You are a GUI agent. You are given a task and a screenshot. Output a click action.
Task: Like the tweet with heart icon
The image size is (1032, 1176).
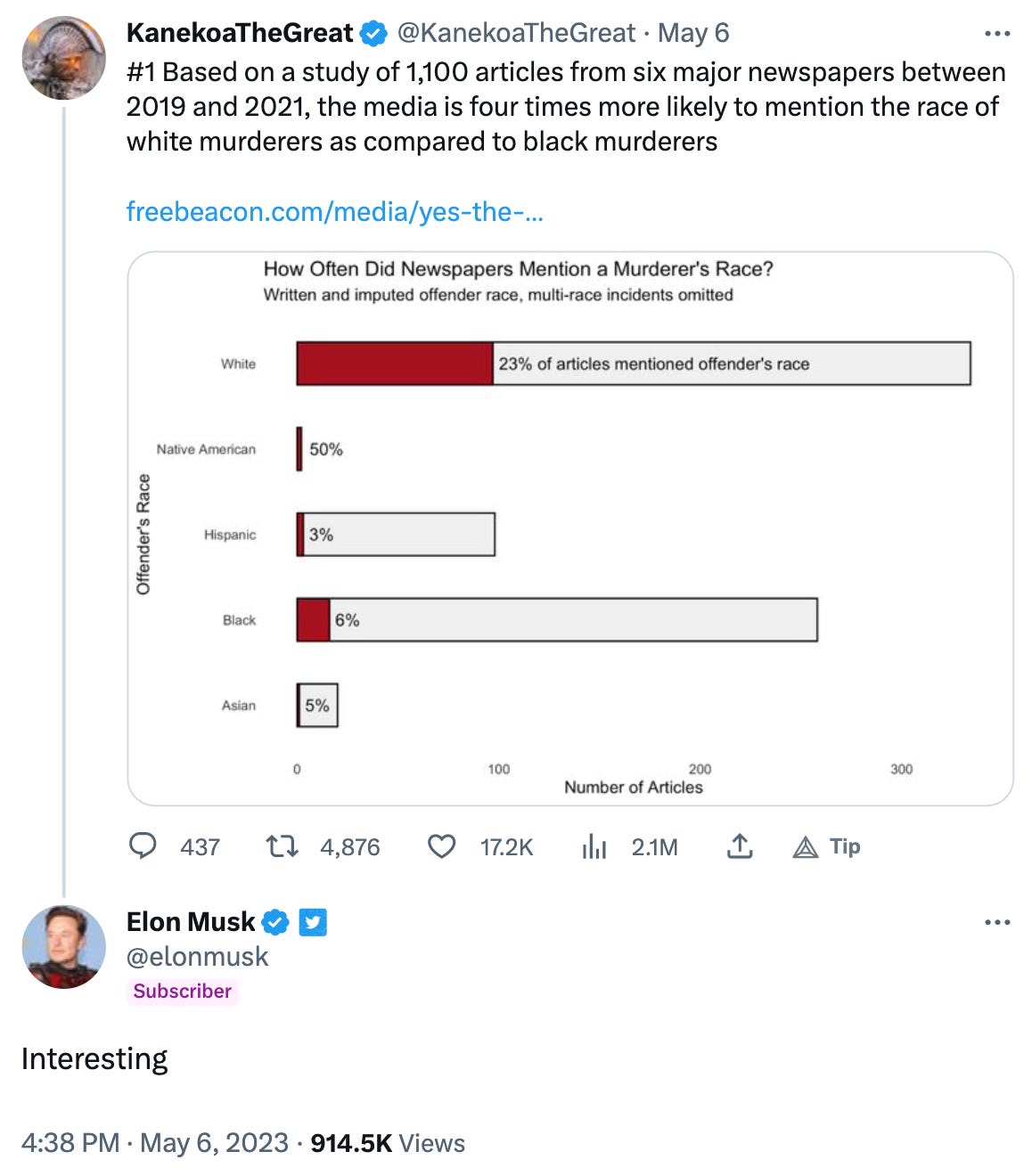442,845
